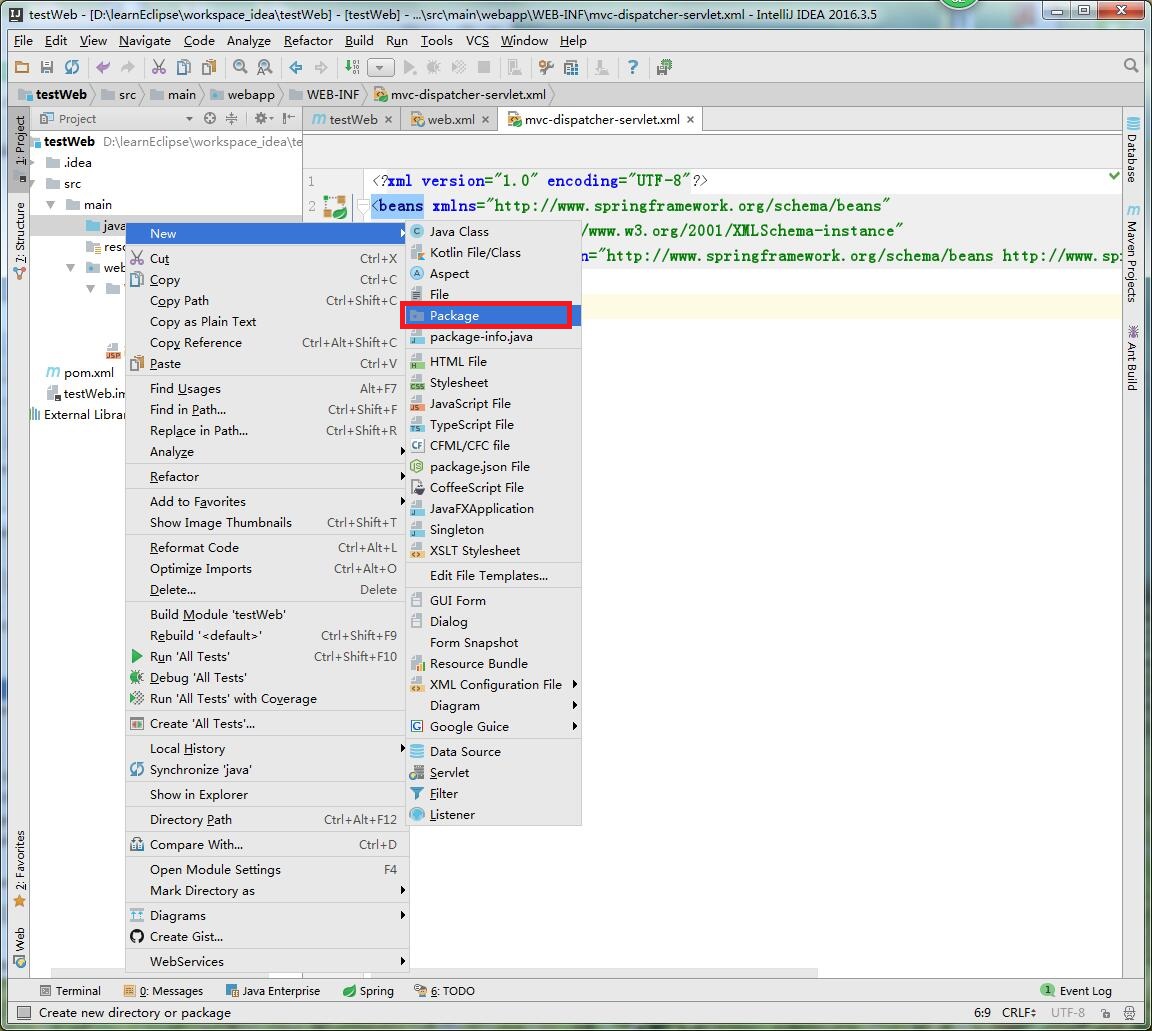Choose Java Class from the New submenu
The image size is (1152, 1031).
(493, 231)
